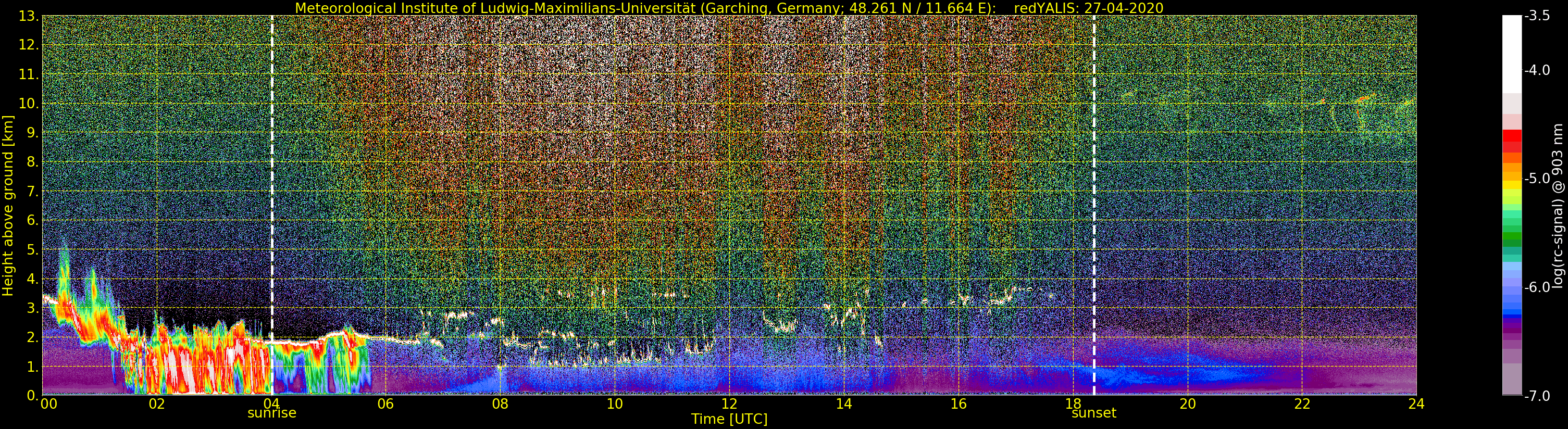Click the 'Time [UTC]' axis label

point(729,419)
